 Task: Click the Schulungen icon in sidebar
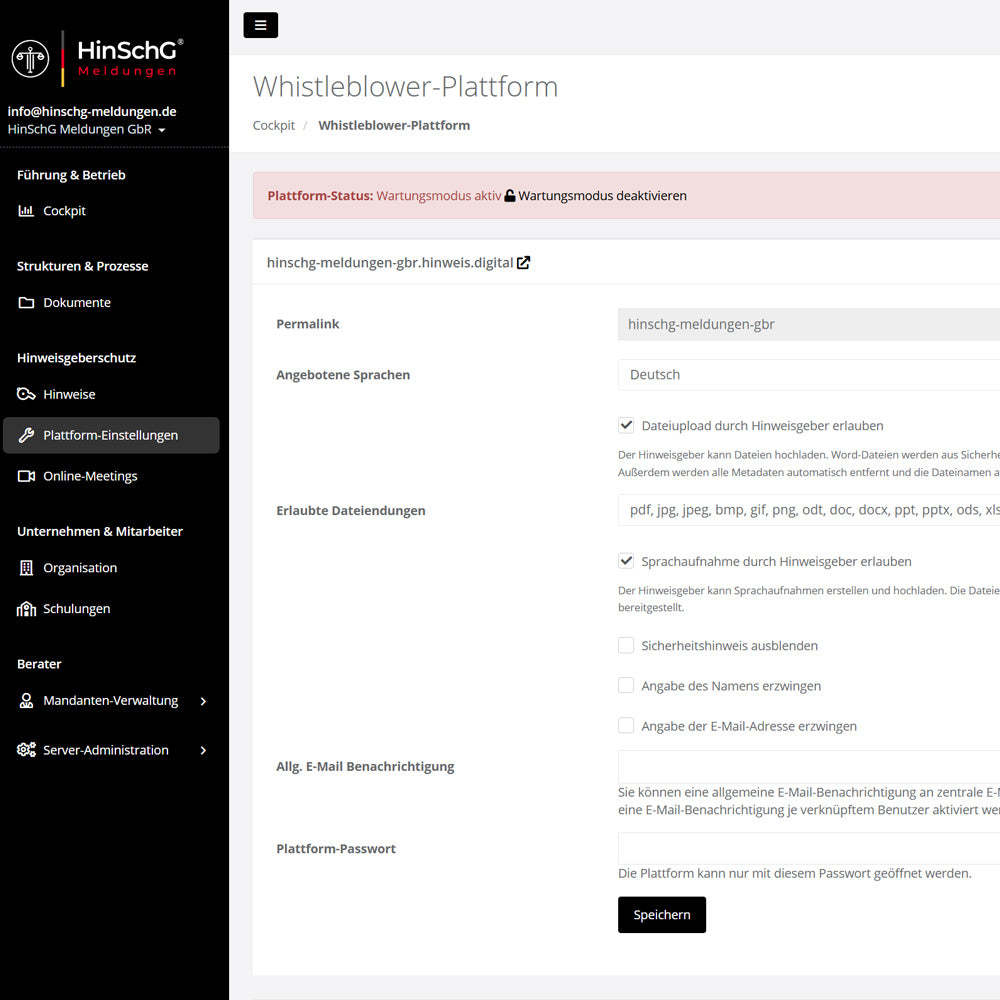pos(26,609)
